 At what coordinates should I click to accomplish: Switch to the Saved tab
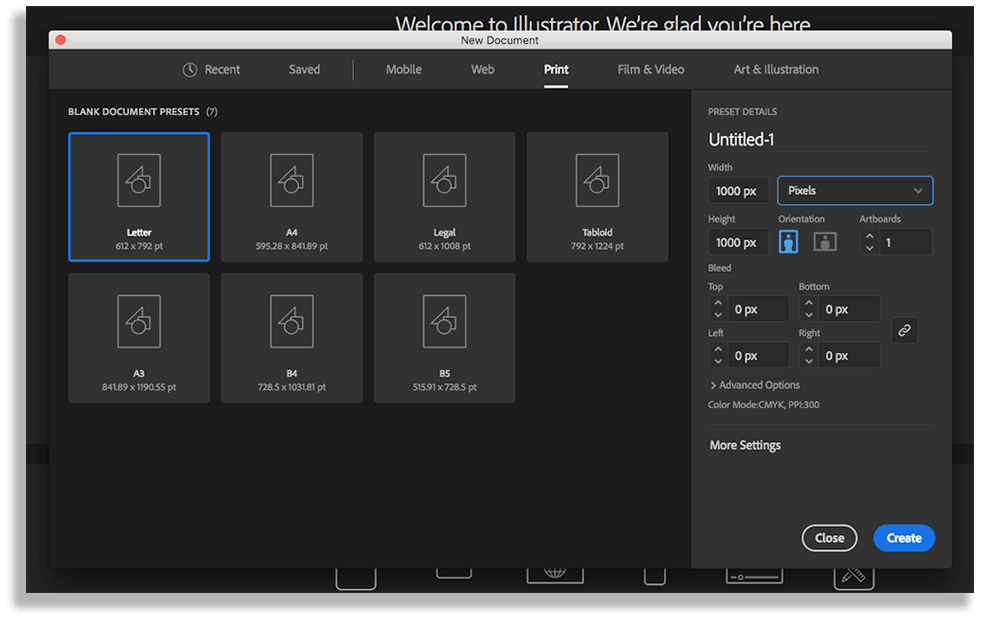coord(304,70)
